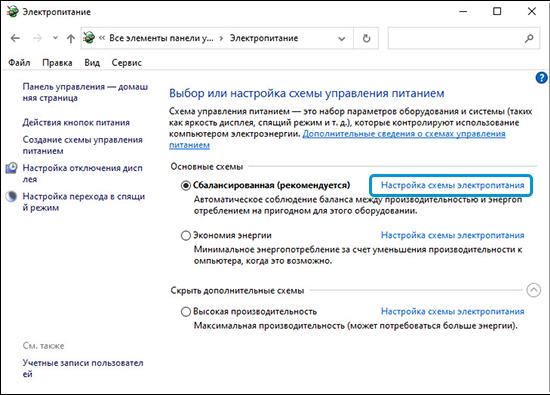This screenshot has width=550, height=395.
Task: Expand breadcrumb chevron before Электропитание
Action: (x=221, y=38)
